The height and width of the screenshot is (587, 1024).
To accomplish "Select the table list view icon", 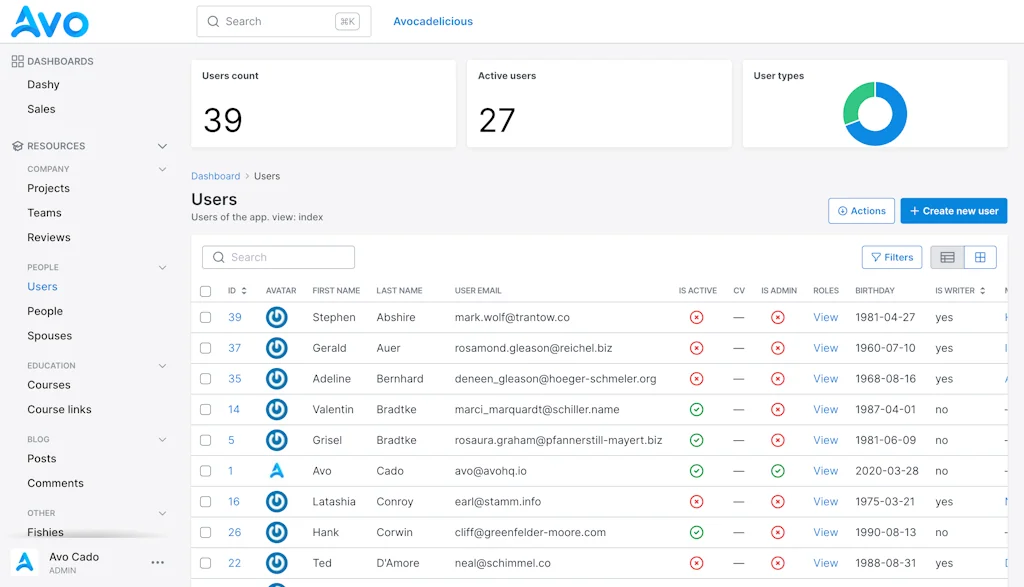I will click(x=946, y=257).
